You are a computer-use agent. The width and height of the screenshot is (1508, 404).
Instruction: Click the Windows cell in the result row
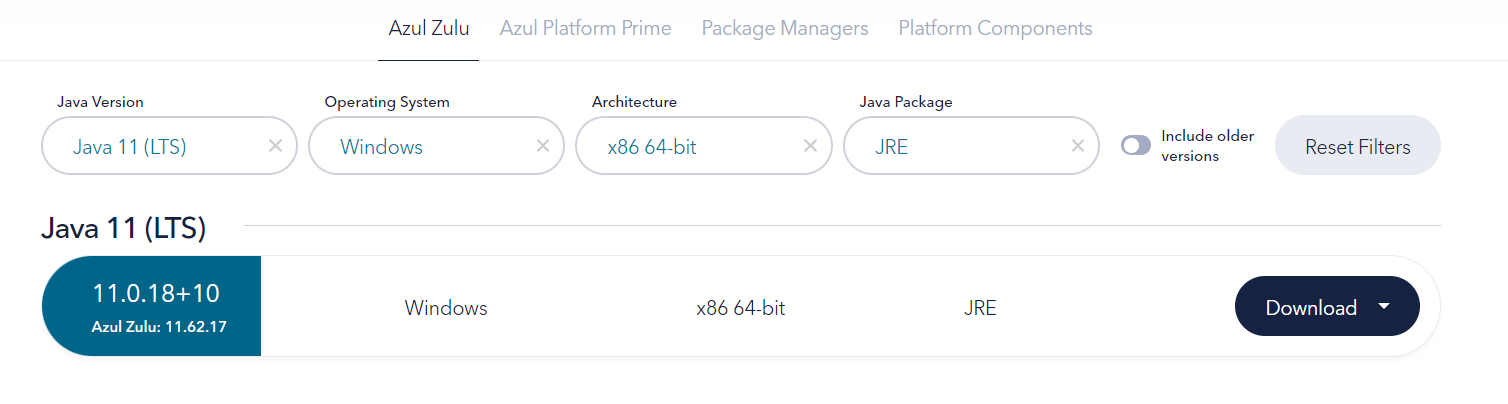[x=446, y=308]
